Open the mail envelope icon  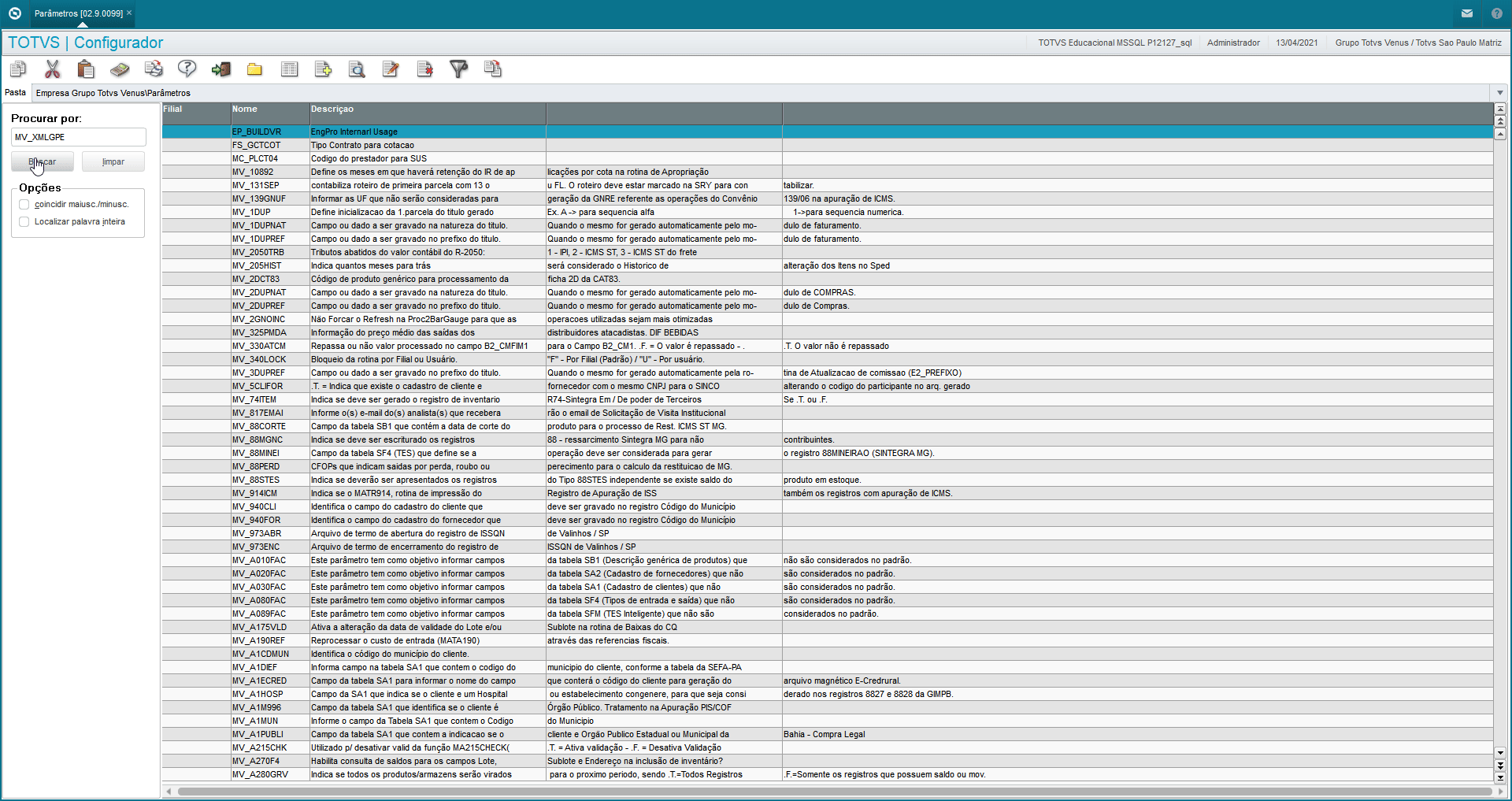(1467, 13)
